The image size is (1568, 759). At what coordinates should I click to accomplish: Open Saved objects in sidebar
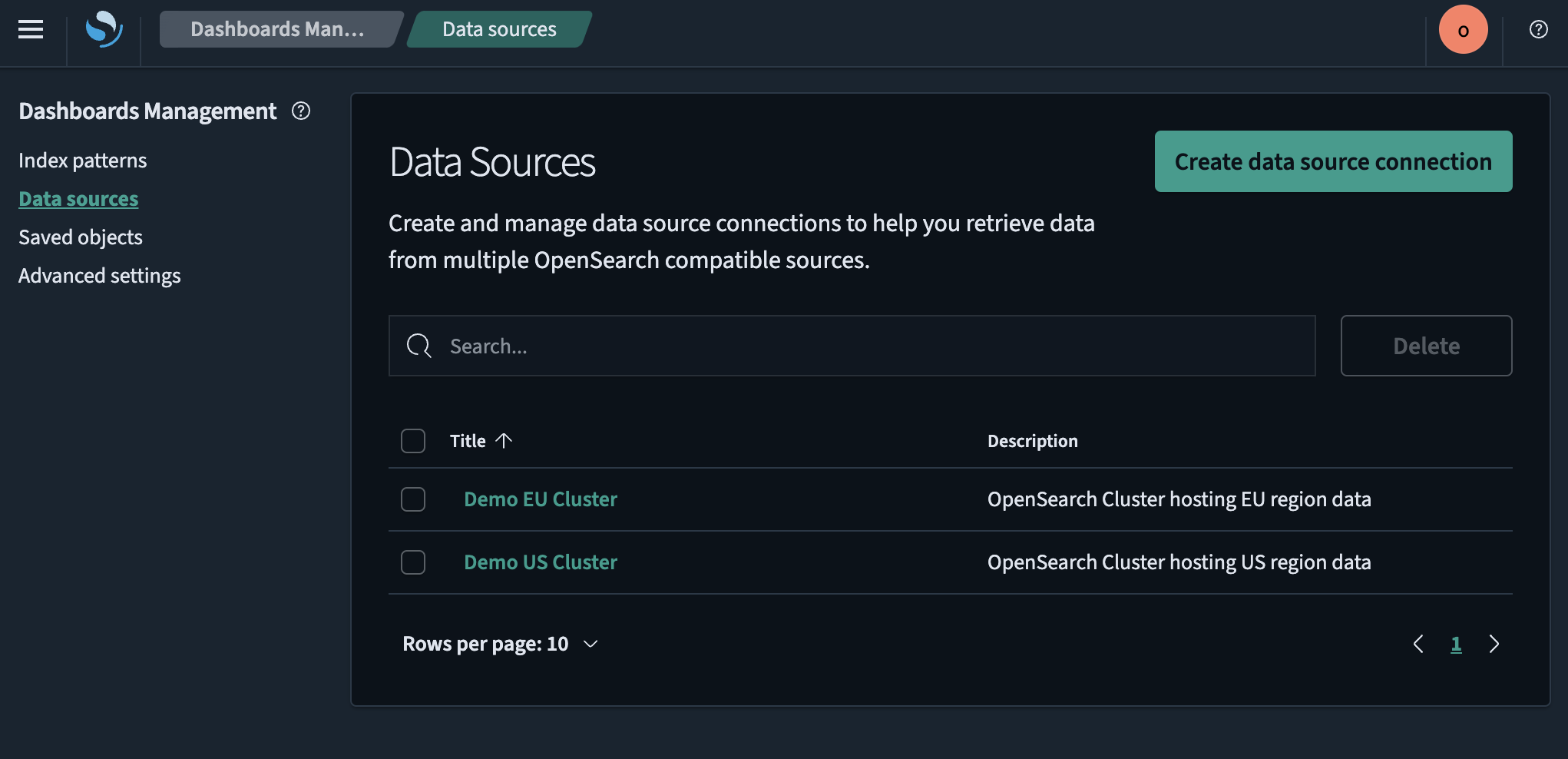(81, 237)
